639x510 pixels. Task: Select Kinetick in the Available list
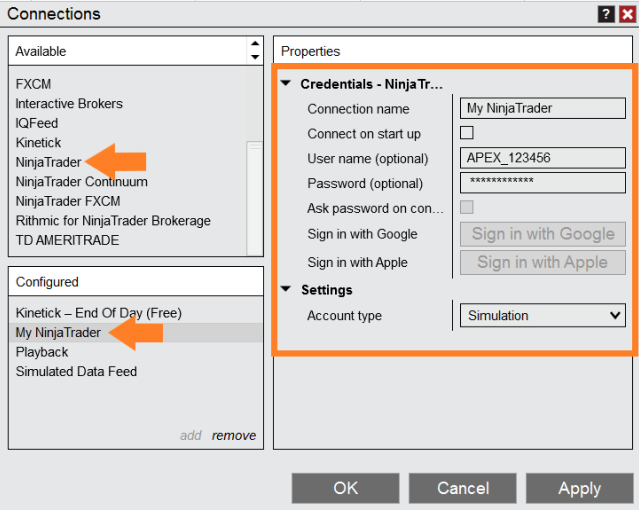coord(38,143)
